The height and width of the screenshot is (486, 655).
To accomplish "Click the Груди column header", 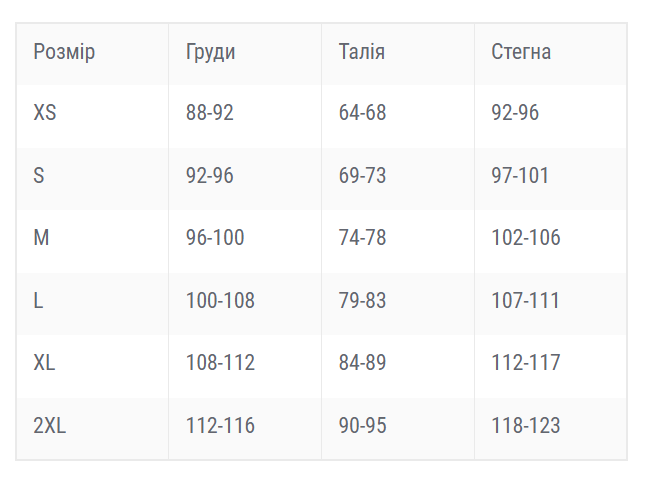I will (211, 53).
